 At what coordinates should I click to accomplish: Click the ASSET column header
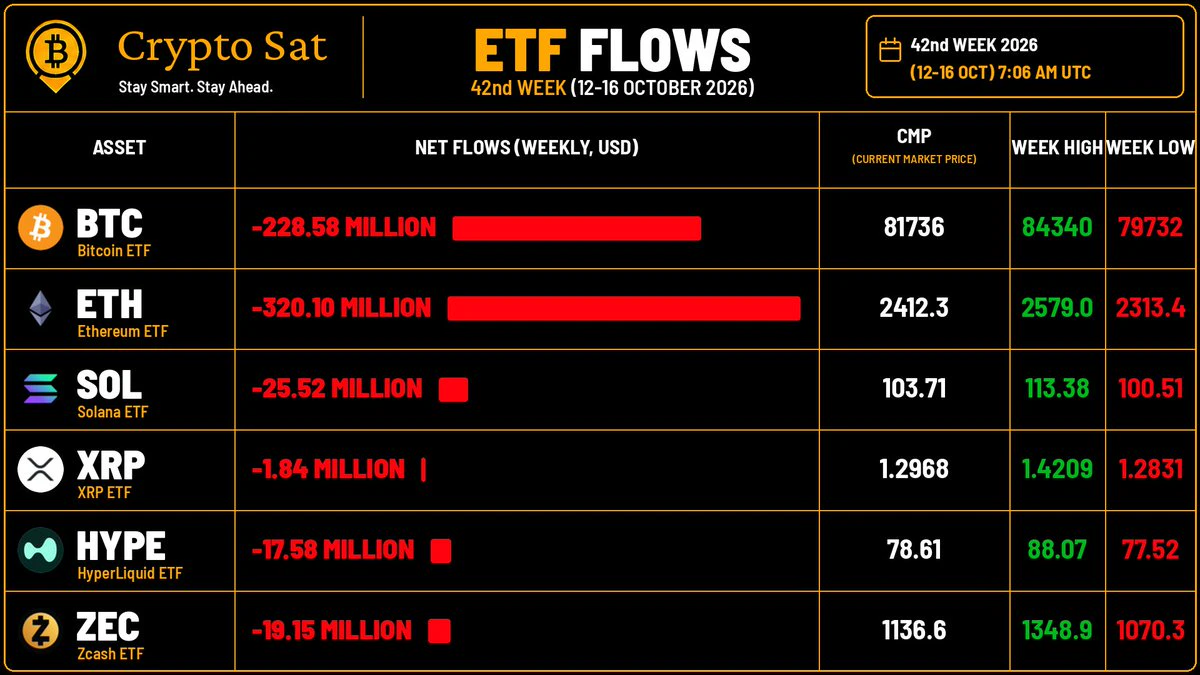pyautogui.click(x=119, y=148)
